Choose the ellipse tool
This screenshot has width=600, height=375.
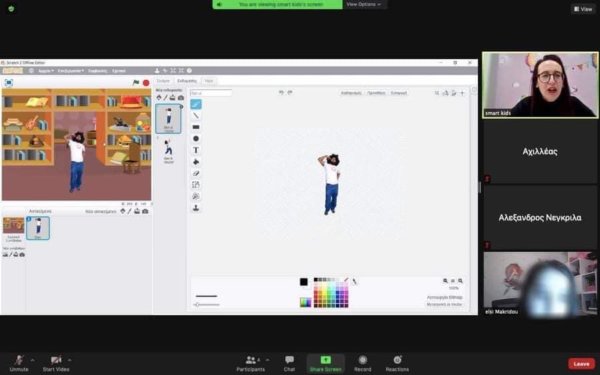pos(196,139)
